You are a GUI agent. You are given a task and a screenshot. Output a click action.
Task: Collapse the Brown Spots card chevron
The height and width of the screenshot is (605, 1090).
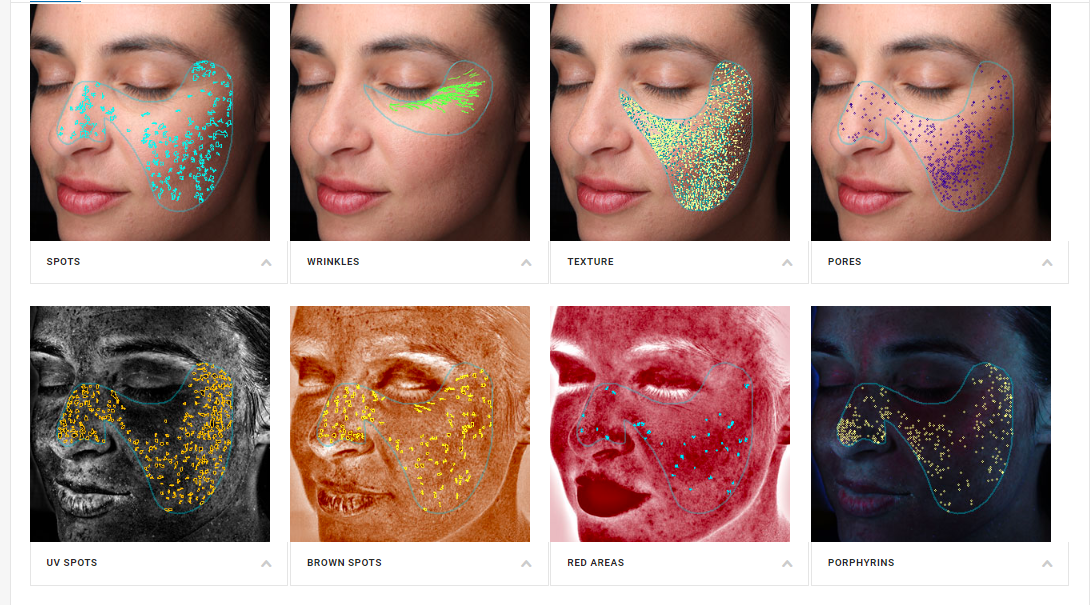pyautogui.click(x=526, y=564)
